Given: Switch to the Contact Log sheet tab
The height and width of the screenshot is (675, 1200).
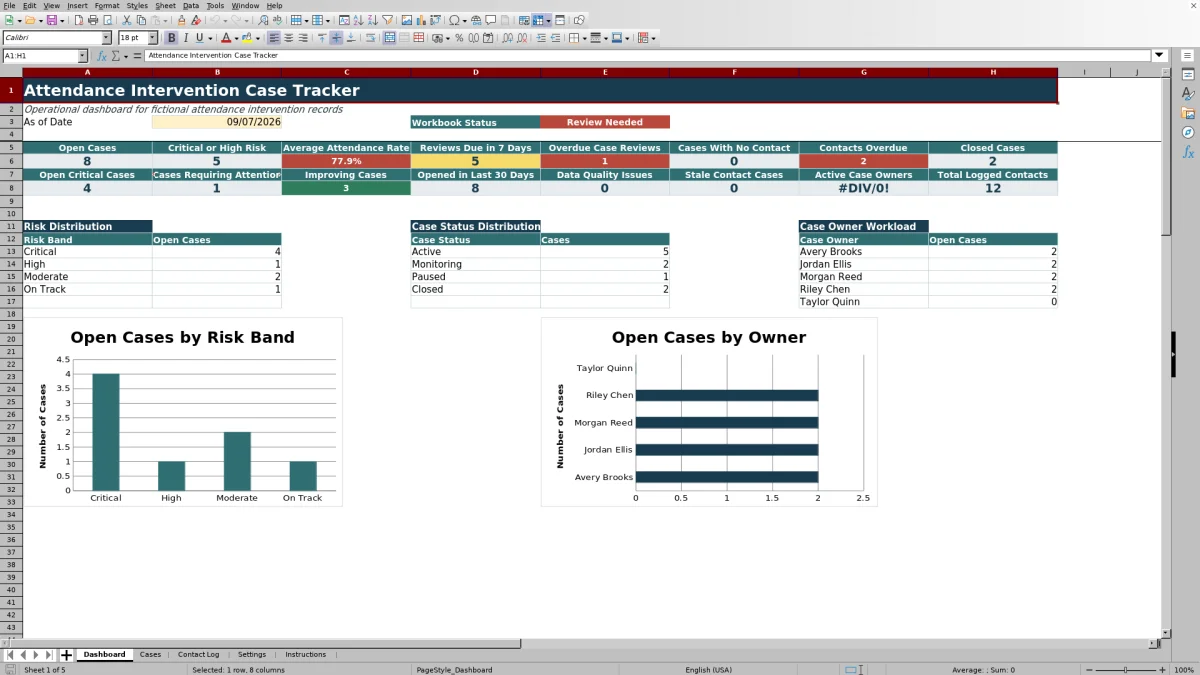Looking at the screenshot, I should click(198, 655).
